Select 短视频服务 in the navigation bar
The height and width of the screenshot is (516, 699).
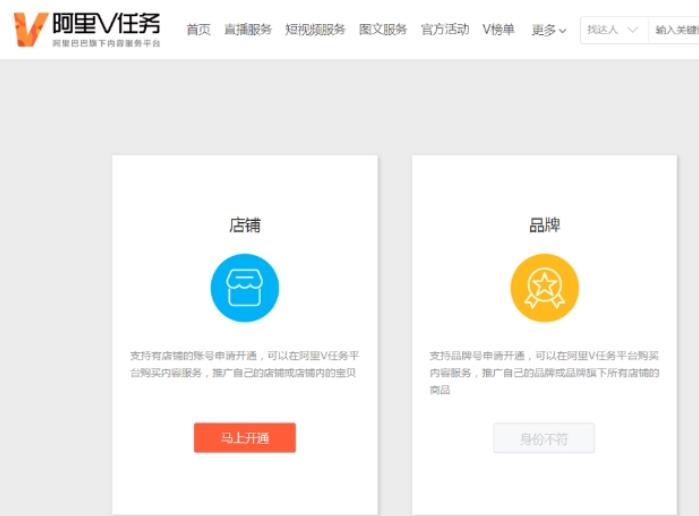tap(315, 30)
